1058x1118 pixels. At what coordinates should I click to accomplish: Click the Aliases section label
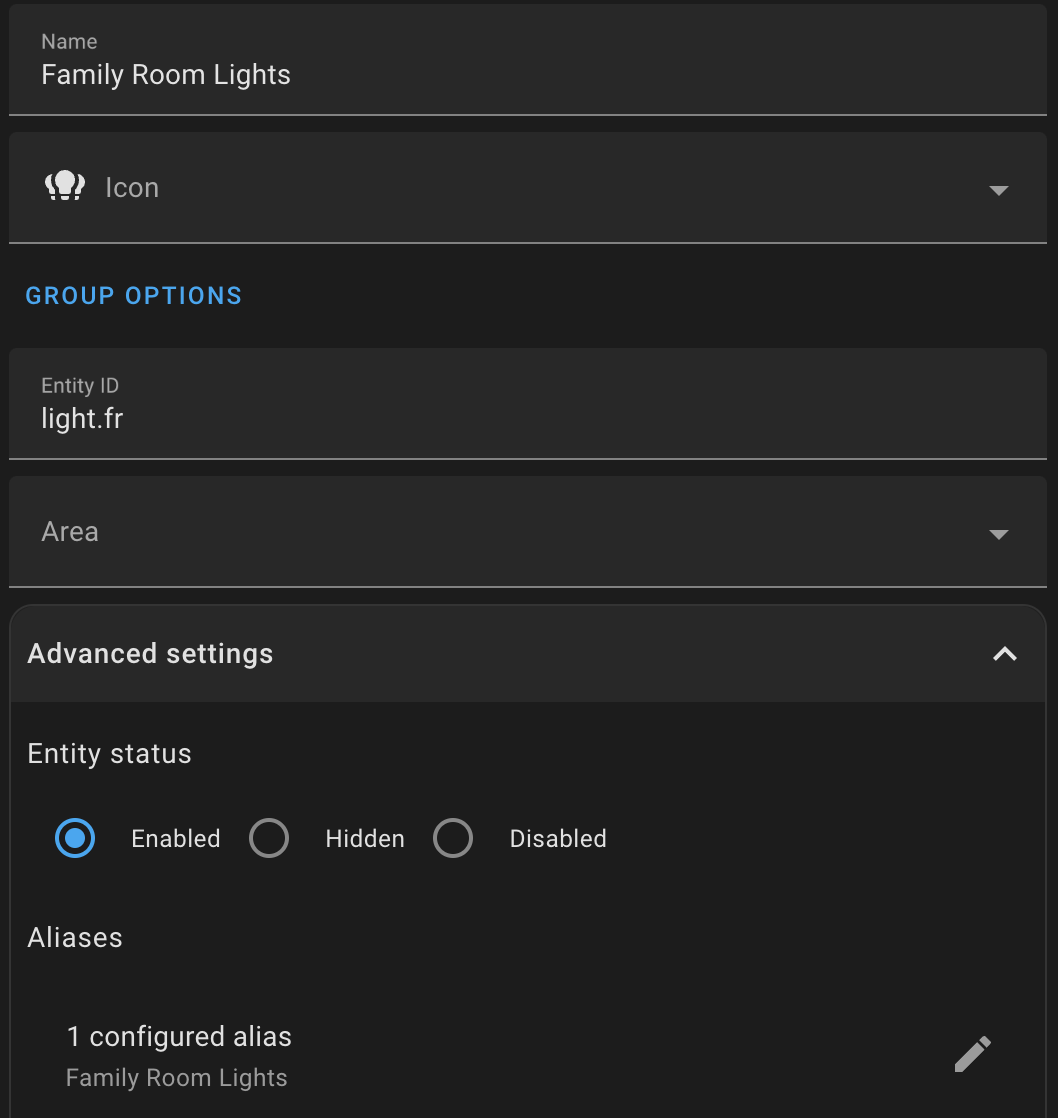74,937
